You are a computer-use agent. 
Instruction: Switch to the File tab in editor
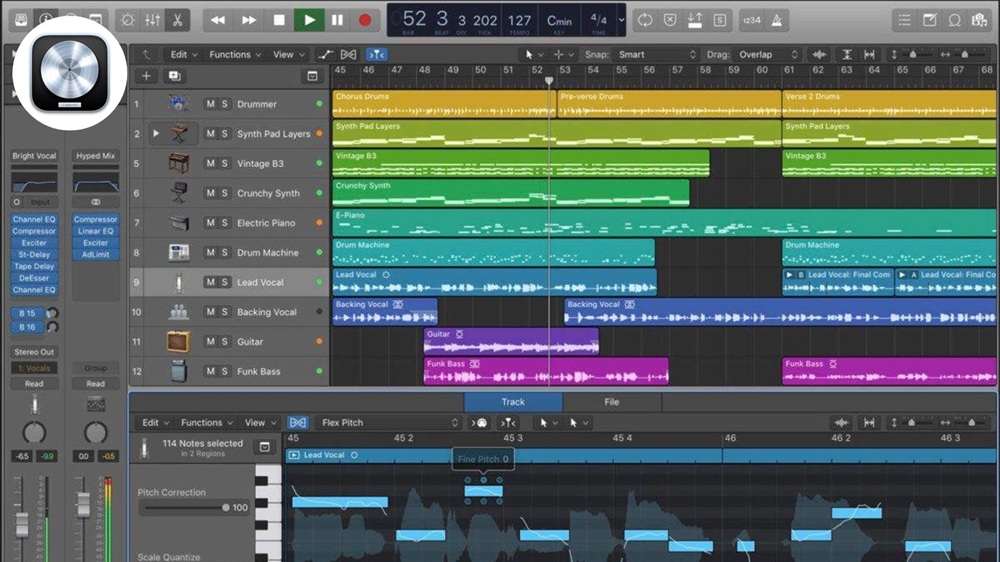pyautogui.click(x=612, y=402)
